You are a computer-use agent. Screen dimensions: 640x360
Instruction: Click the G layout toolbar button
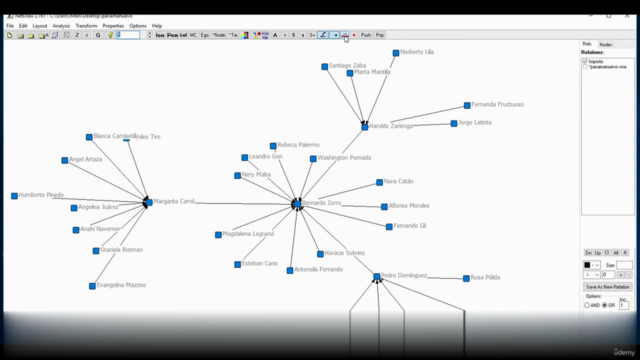[x=98, y=35]
